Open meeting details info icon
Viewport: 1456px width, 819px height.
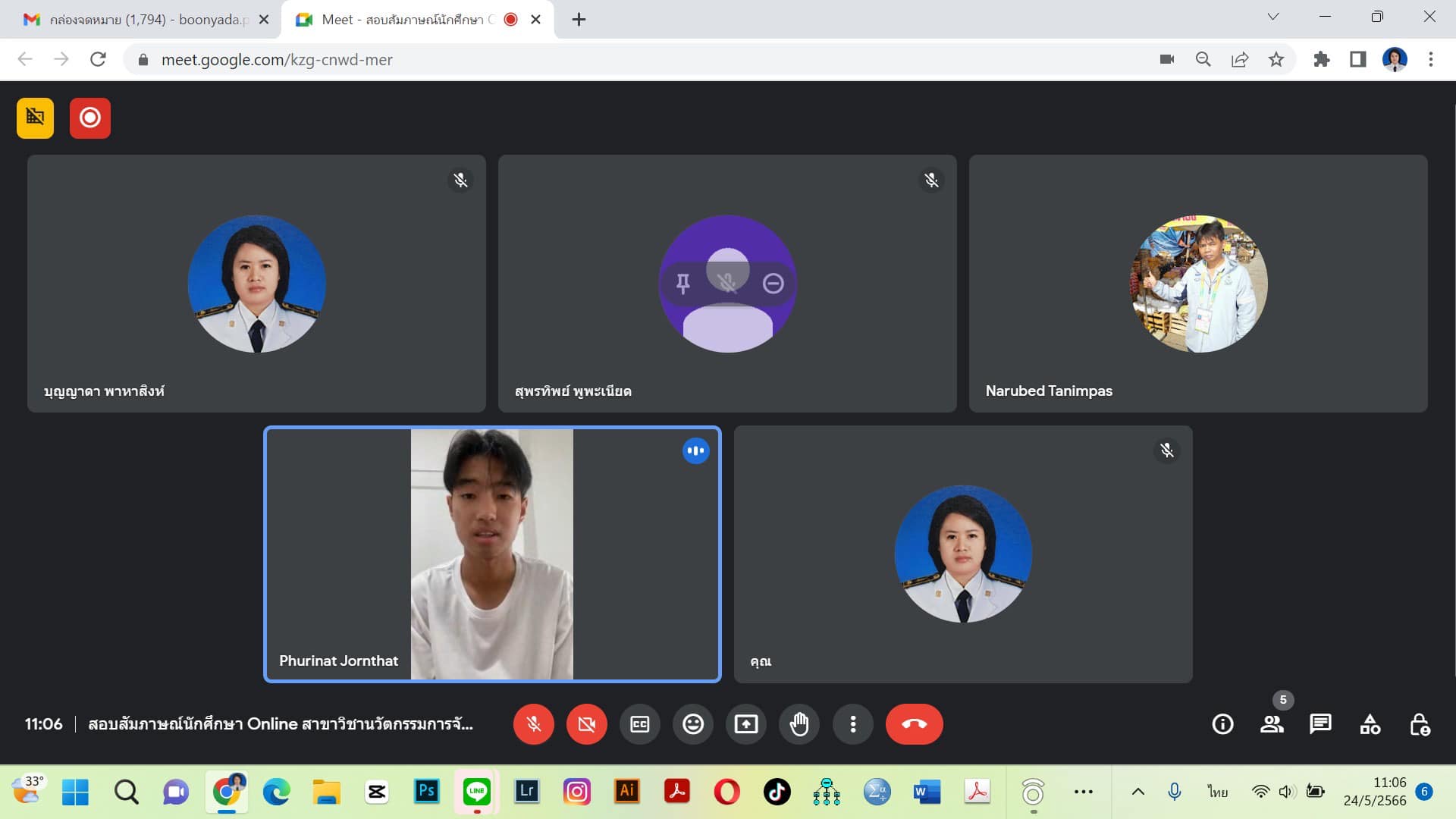pos(1222,724)
